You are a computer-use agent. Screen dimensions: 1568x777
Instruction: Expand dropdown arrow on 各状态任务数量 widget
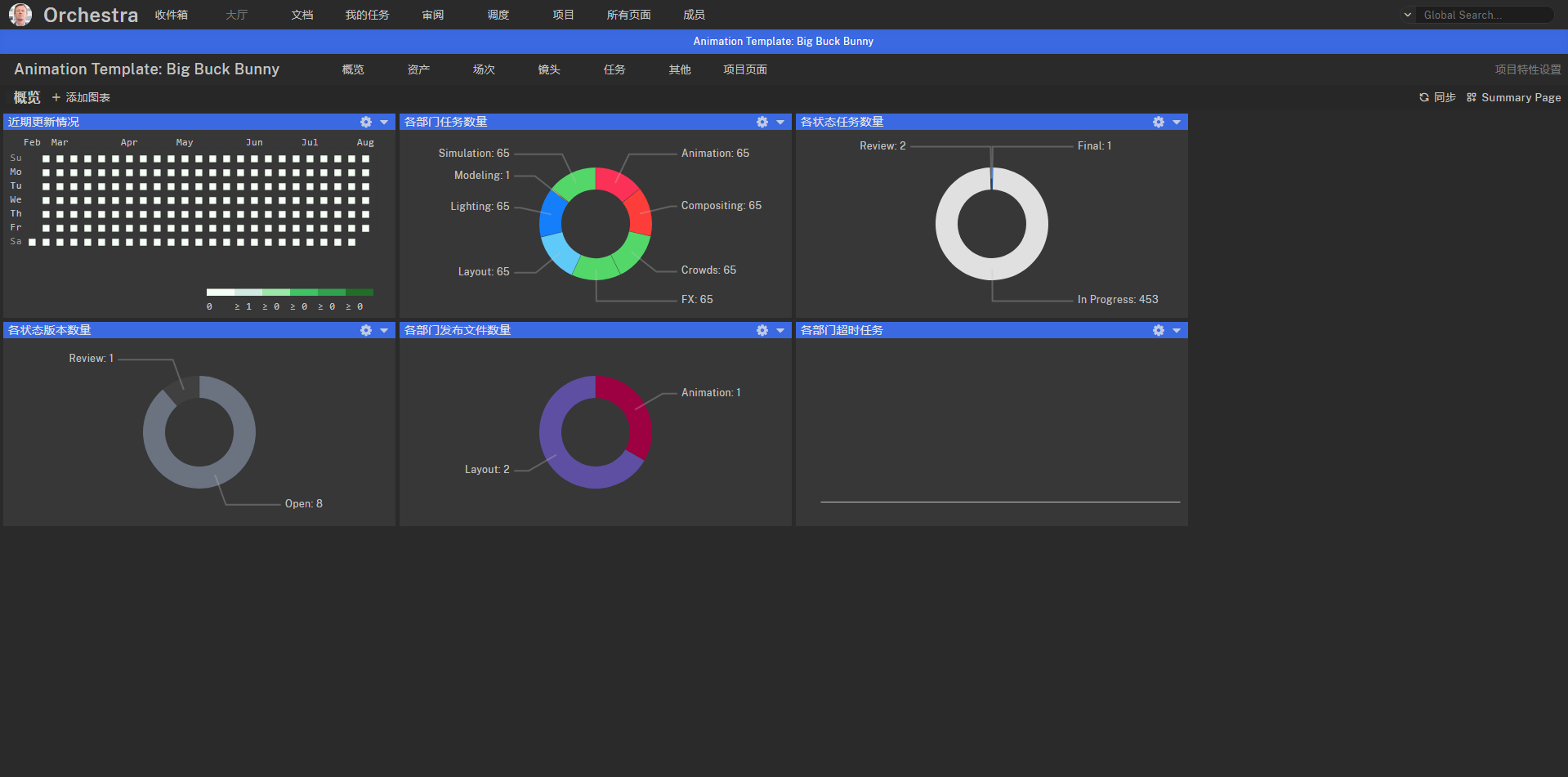tap(1177, 122)
